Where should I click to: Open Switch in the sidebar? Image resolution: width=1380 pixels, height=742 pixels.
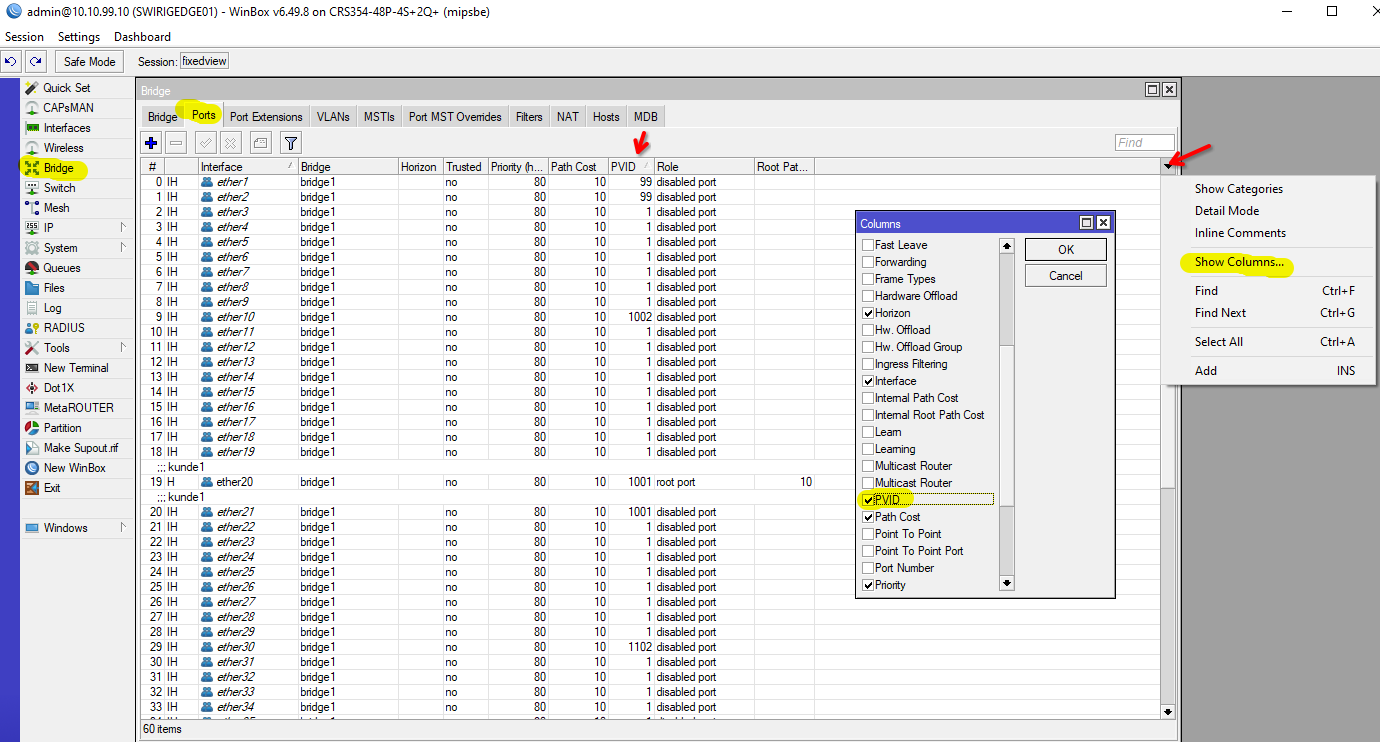(x=59, y=188)
